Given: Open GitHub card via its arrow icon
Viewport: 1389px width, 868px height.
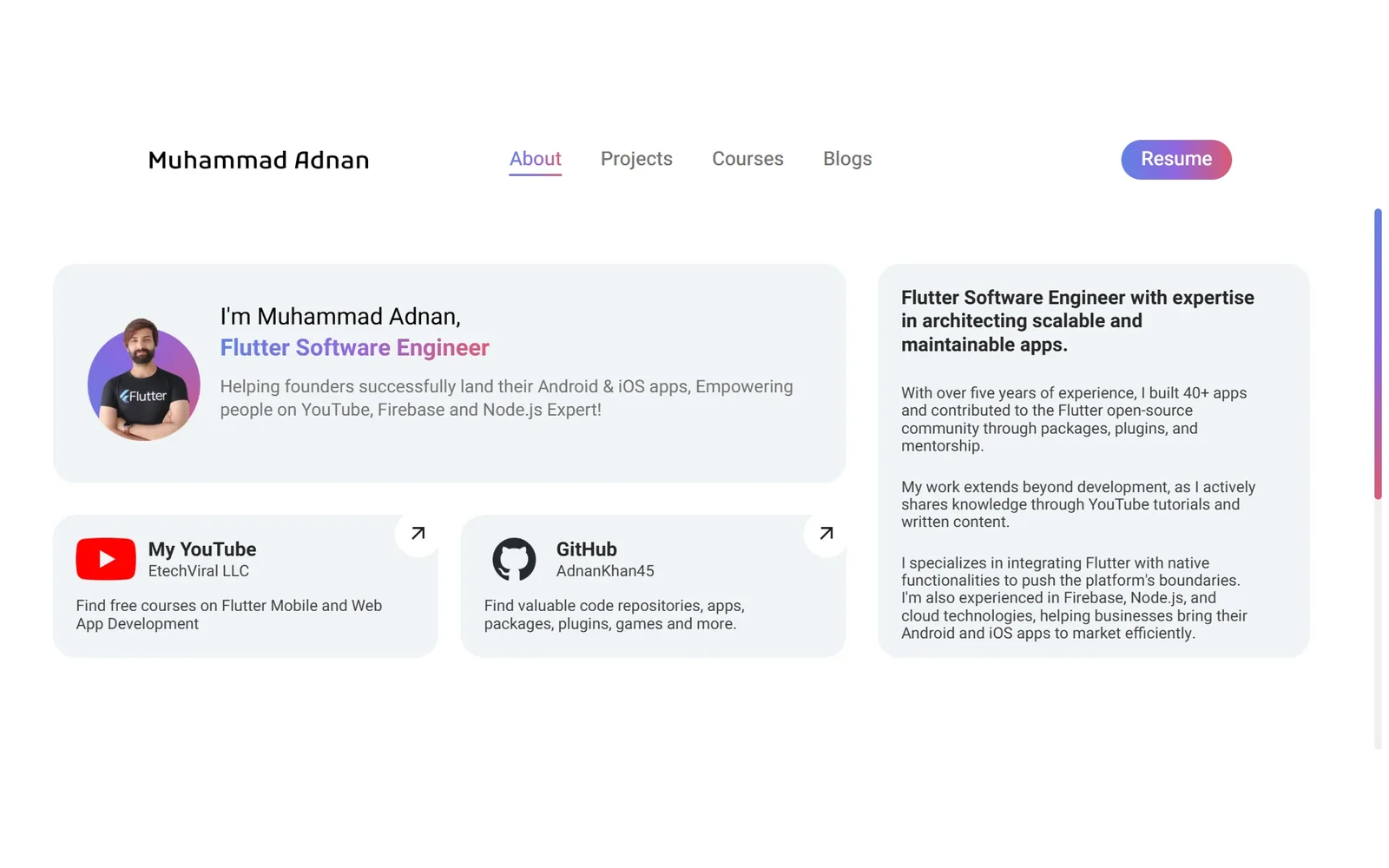Looking at the screenshot, I should pos(826,533).
